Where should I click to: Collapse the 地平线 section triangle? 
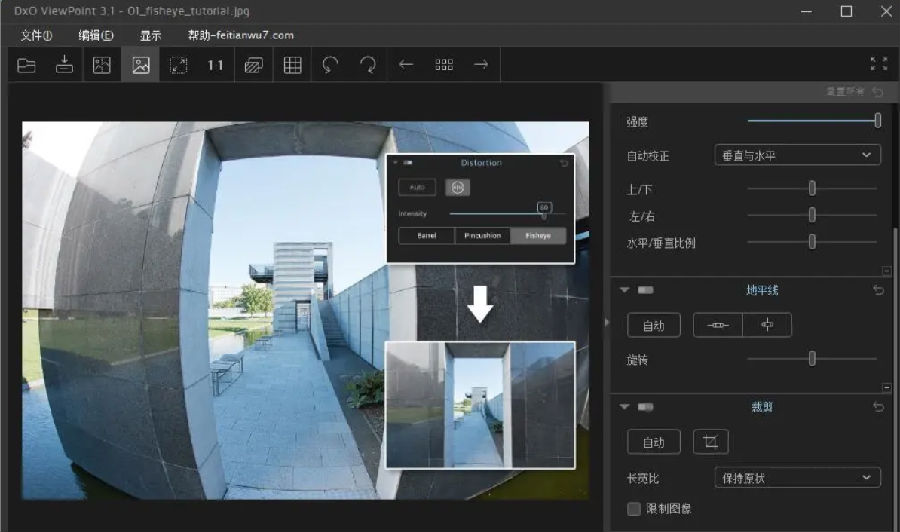625,290
